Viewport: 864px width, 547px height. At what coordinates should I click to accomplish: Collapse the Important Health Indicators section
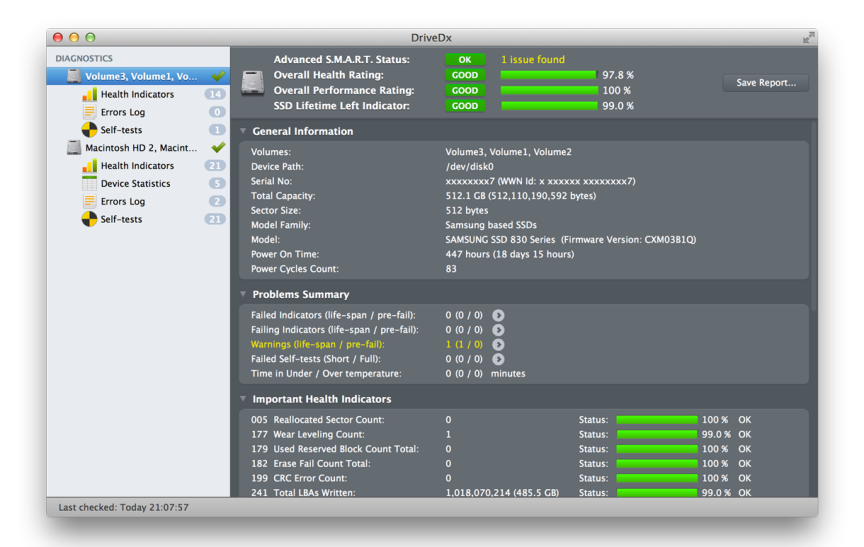[243, 399]
